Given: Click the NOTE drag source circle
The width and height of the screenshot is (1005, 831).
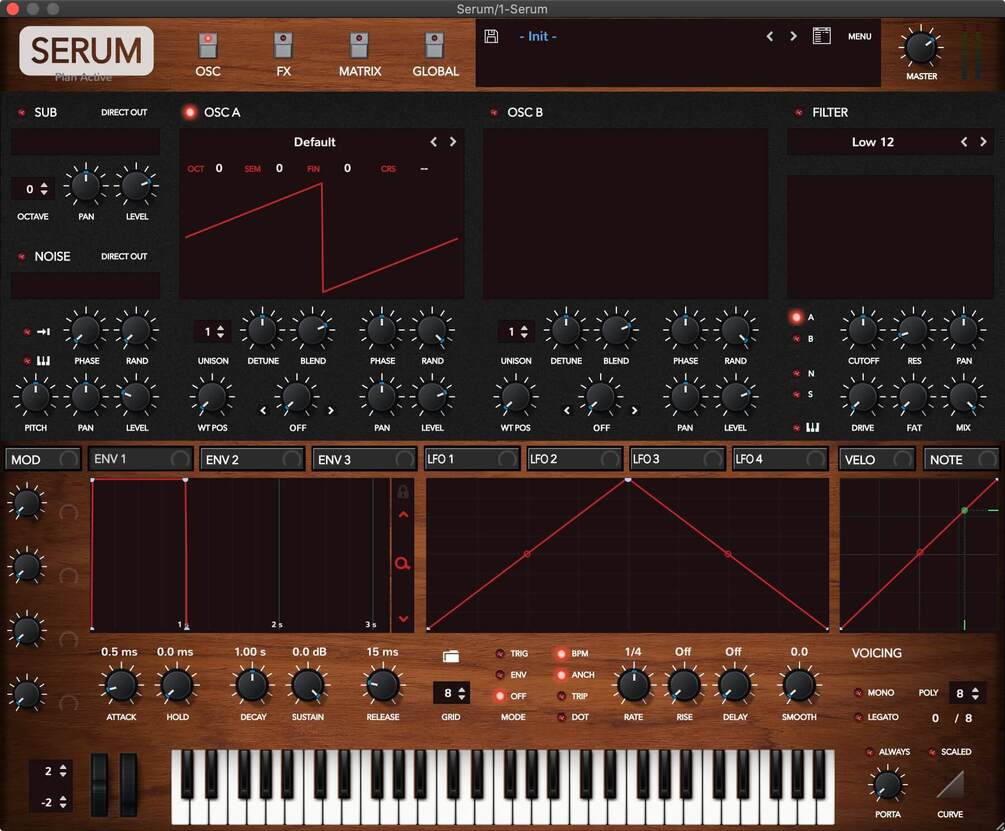Looking at the screenshot, I should [987, 459].
